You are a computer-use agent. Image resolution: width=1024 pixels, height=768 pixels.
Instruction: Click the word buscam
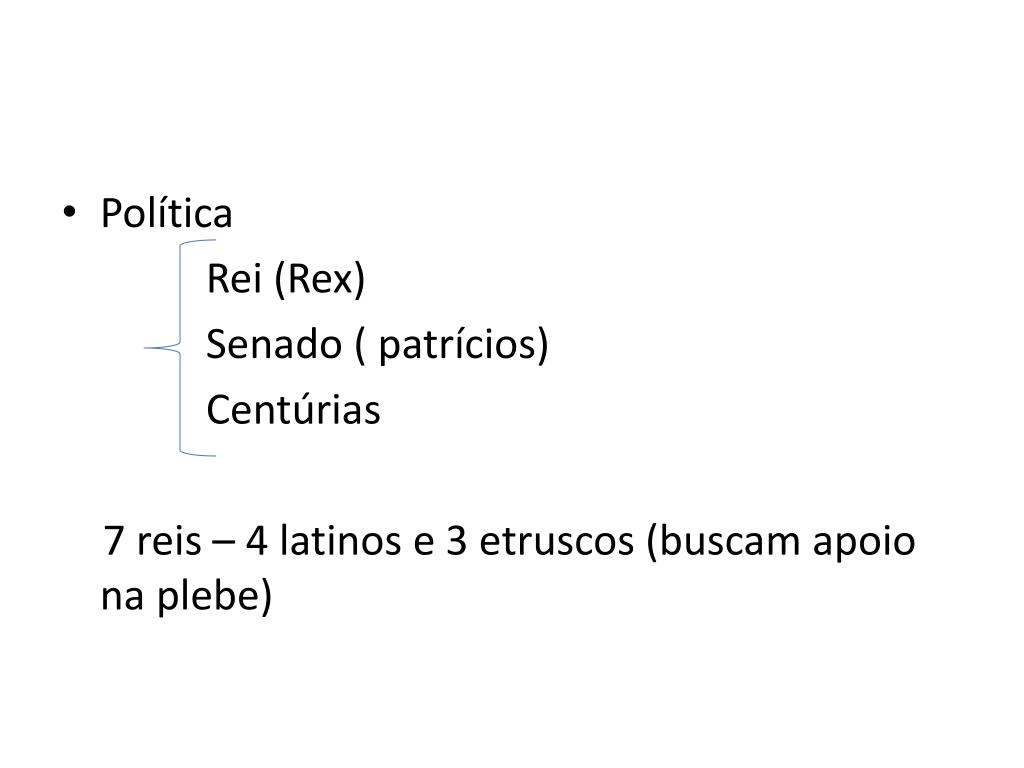pos(716,542)
